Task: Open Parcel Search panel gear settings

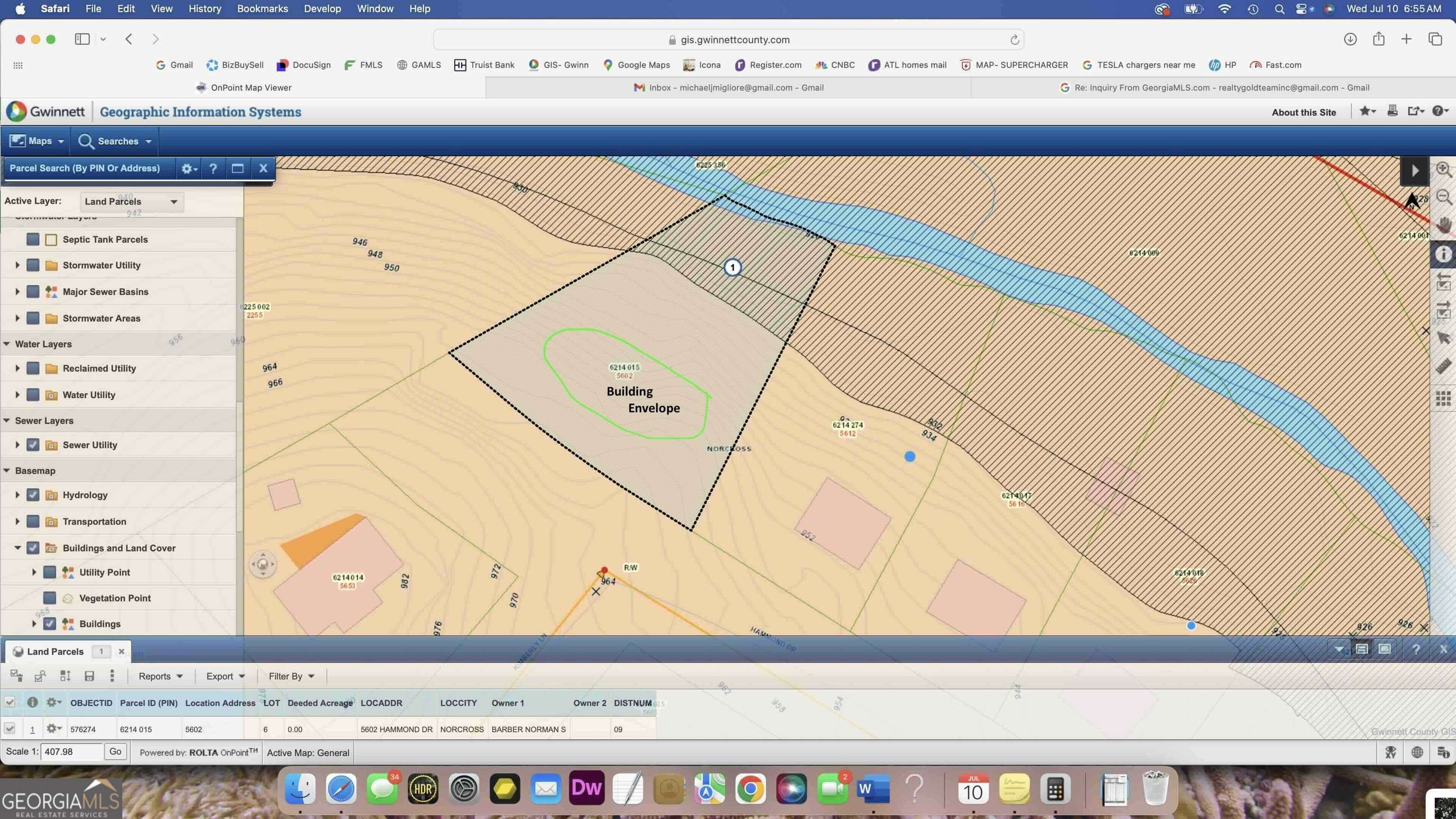Action: [188, 168]
